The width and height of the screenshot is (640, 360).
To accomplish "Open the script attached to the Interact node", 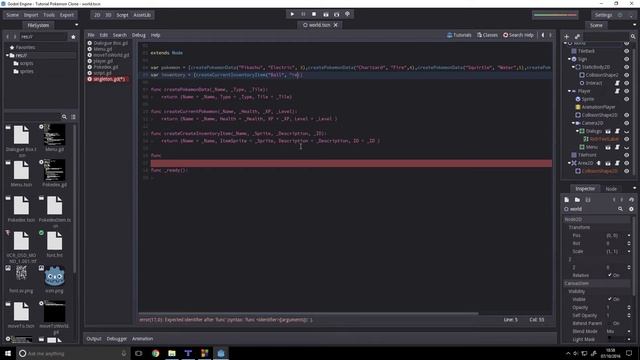I will click(617, 83).
